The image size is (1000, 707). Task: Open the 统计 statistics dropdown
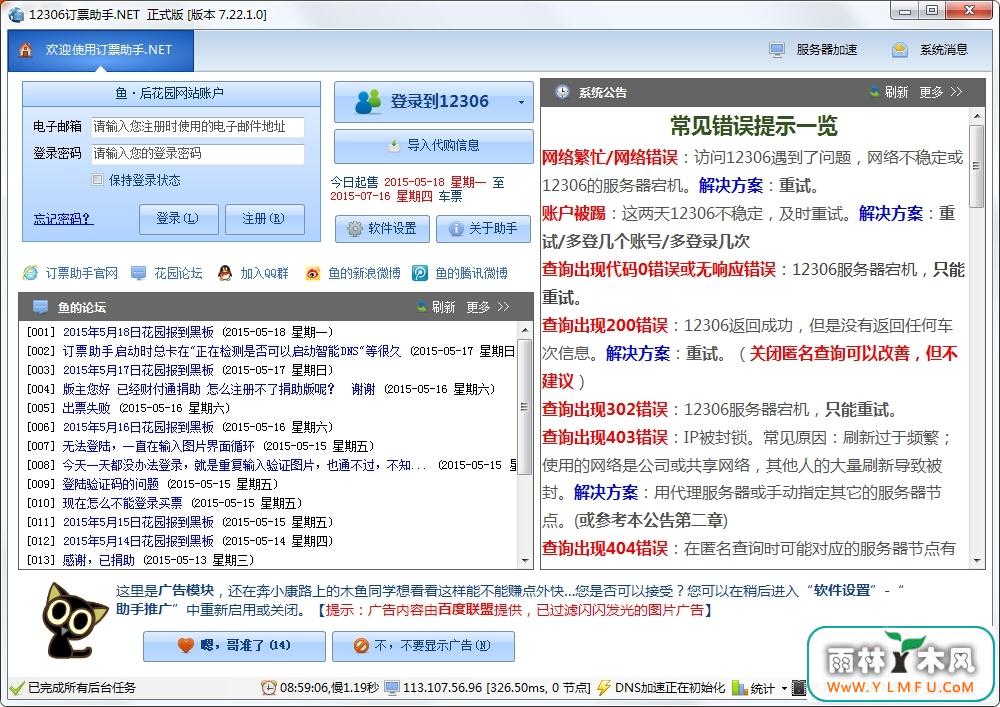[761, 688]
